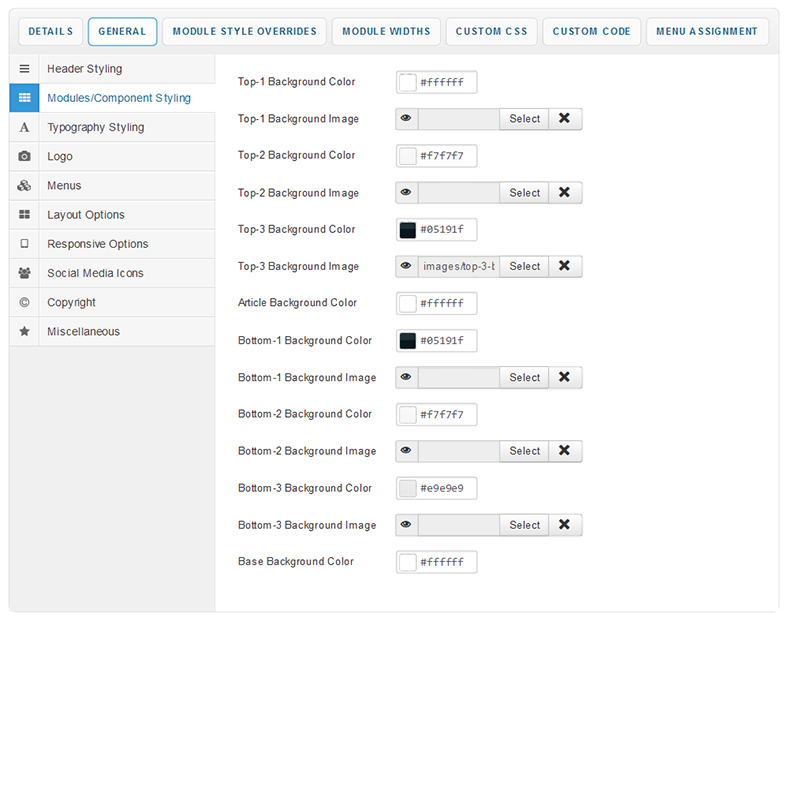Viewport: 788px width, 788px height.
Task: Click the Responsive Options tablet icon
Action: (x=24, y=244)
